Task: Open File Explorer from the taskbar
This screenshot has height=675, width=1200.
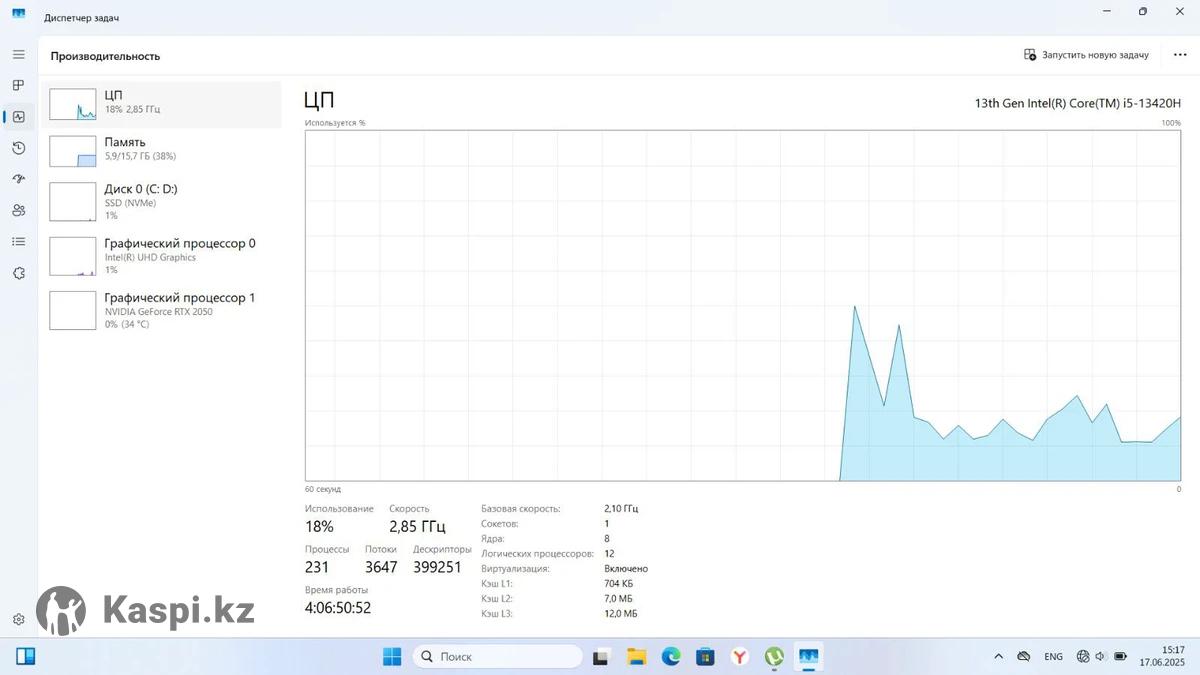Action: 636,657
